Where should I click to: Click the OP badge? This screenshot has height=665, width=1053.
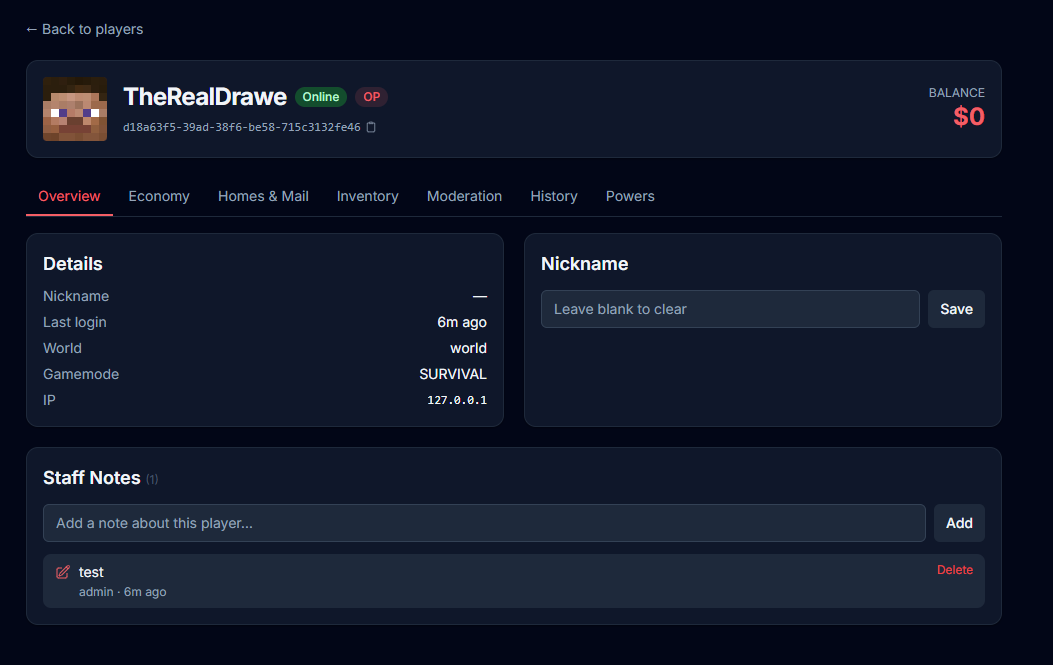click(371, 97)
